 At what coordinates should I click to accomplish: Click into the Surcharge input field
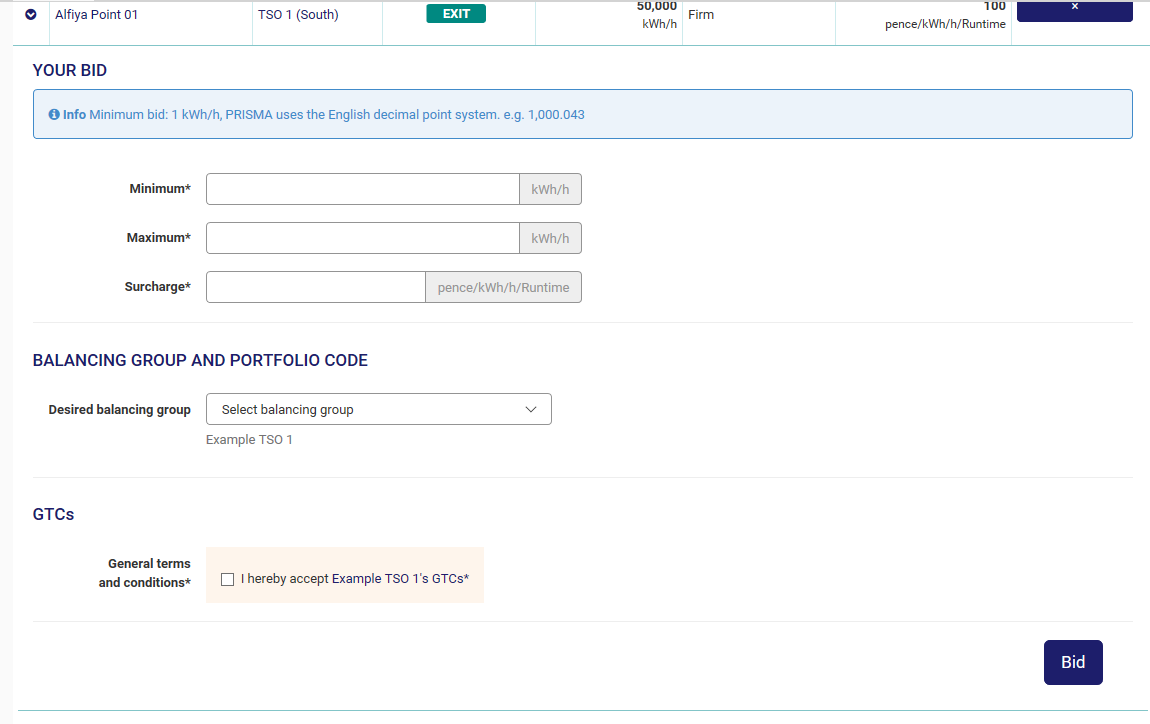pos(315,287)
